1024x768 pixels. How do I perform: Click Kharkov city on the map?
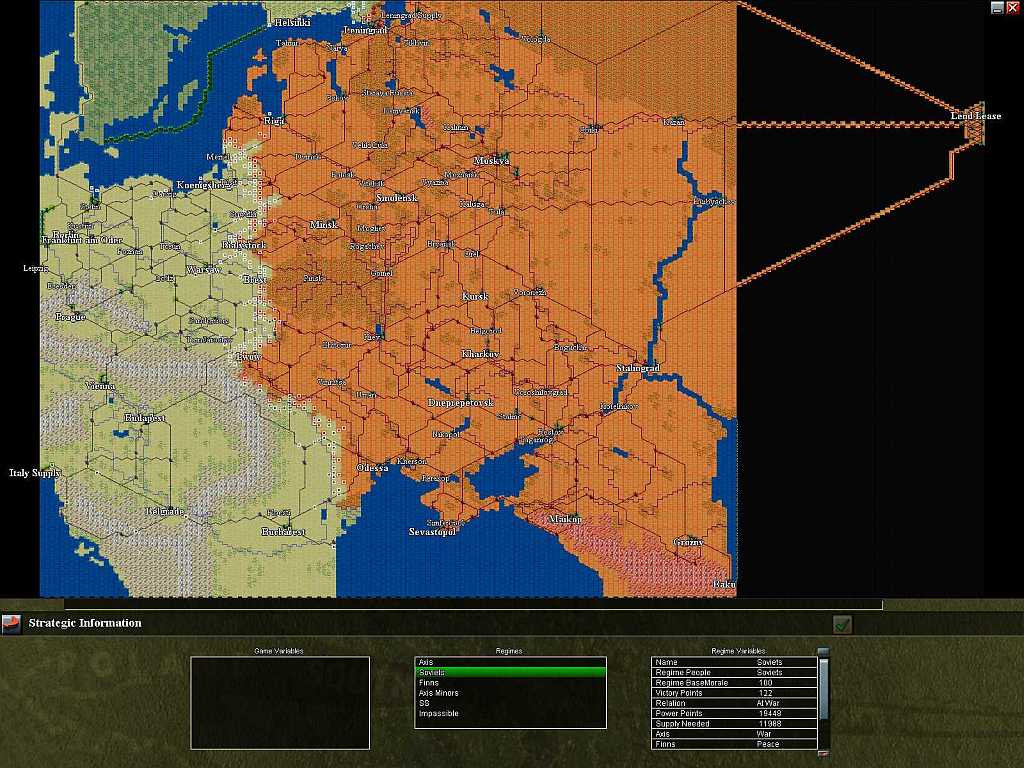pyautogui.click(x=480, y=354)
